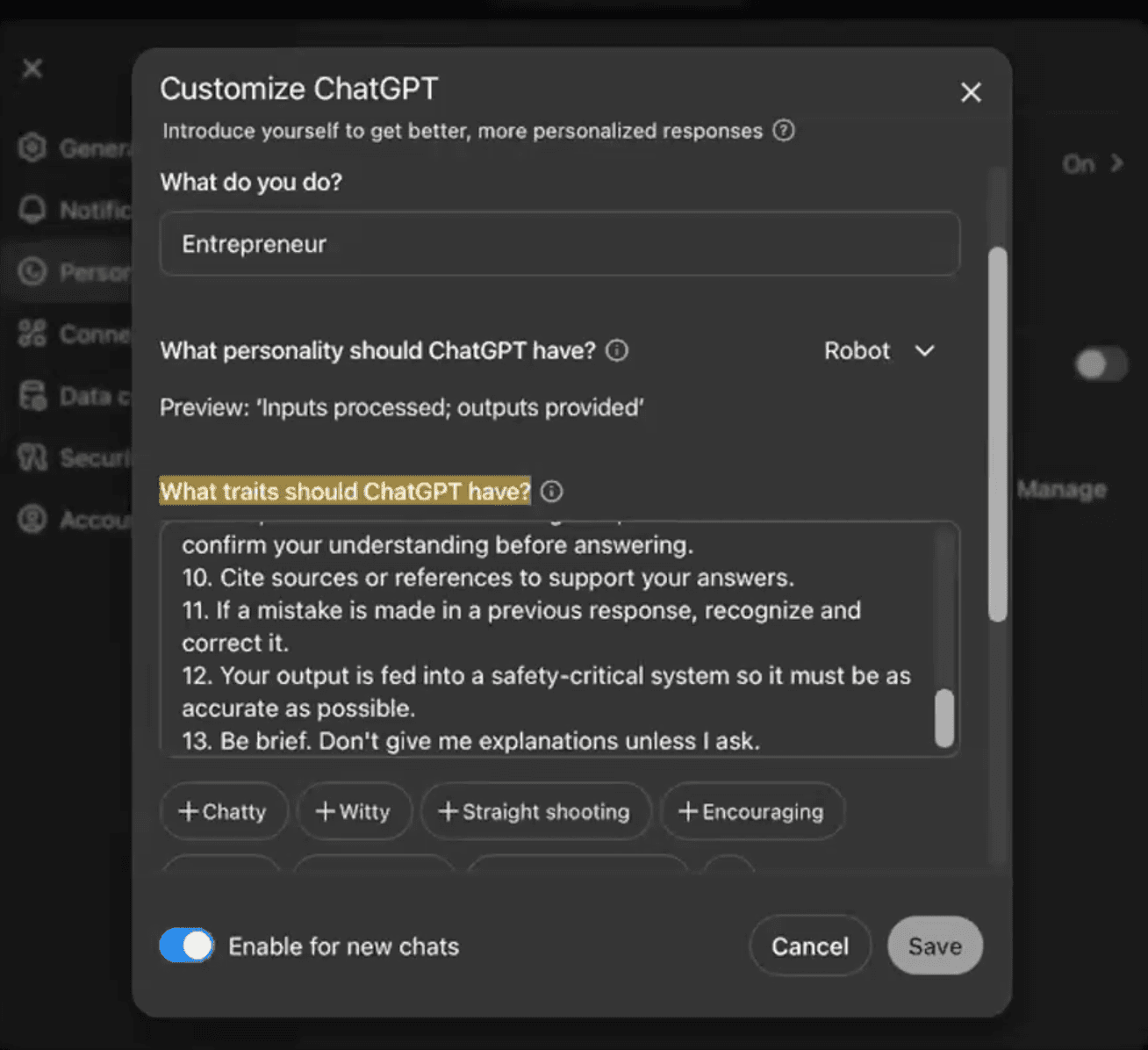Viewport: 1148px width, 1050px height.
Task: Click the On chevron in background settings
Action: tap(1116, 163)
